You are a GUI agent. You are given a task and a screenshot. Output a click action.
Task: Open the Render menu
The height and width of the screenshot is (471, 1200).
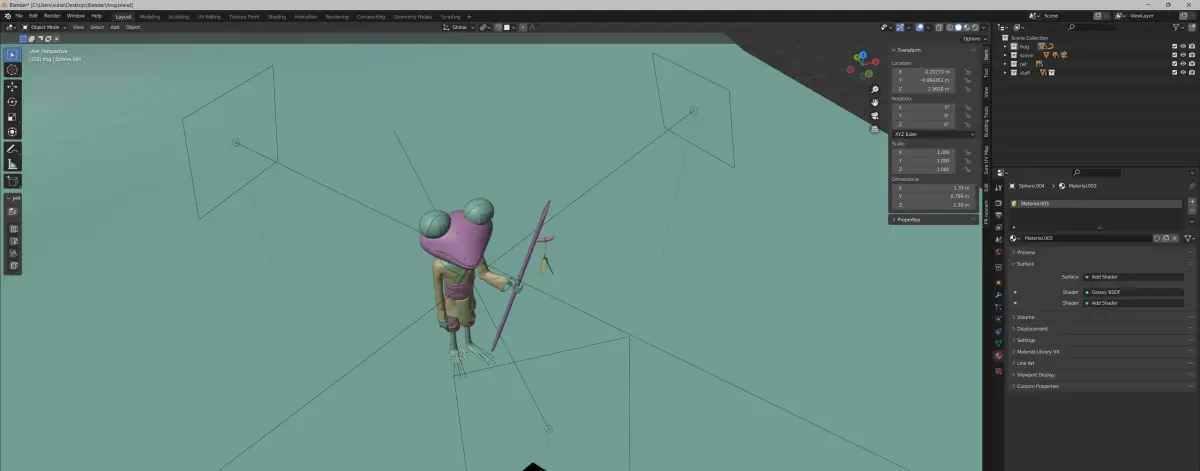[x=52, y=16]
